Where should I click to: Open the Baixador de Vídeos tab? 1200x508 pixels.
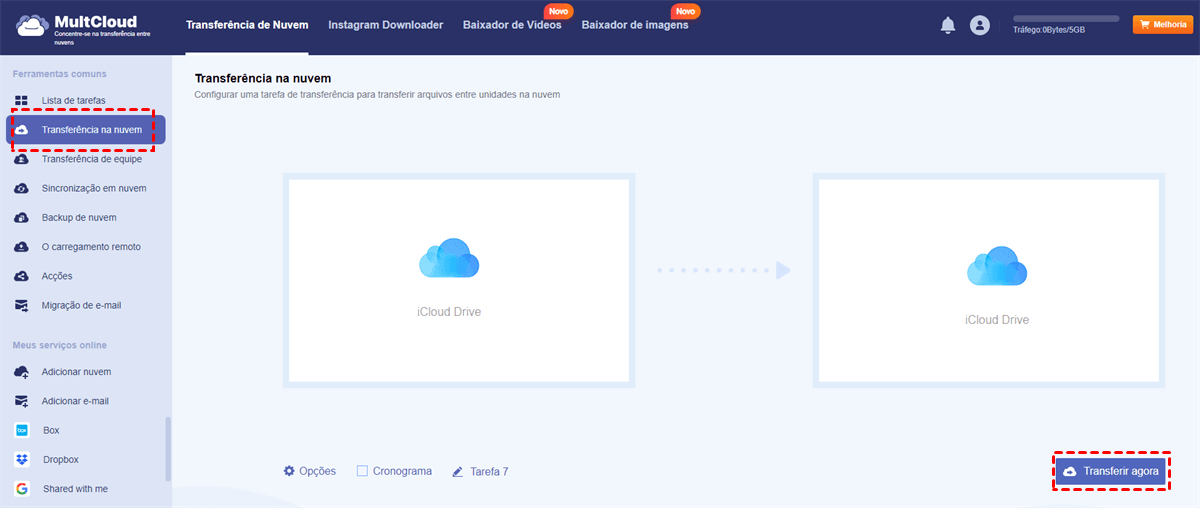coord(512,25)
